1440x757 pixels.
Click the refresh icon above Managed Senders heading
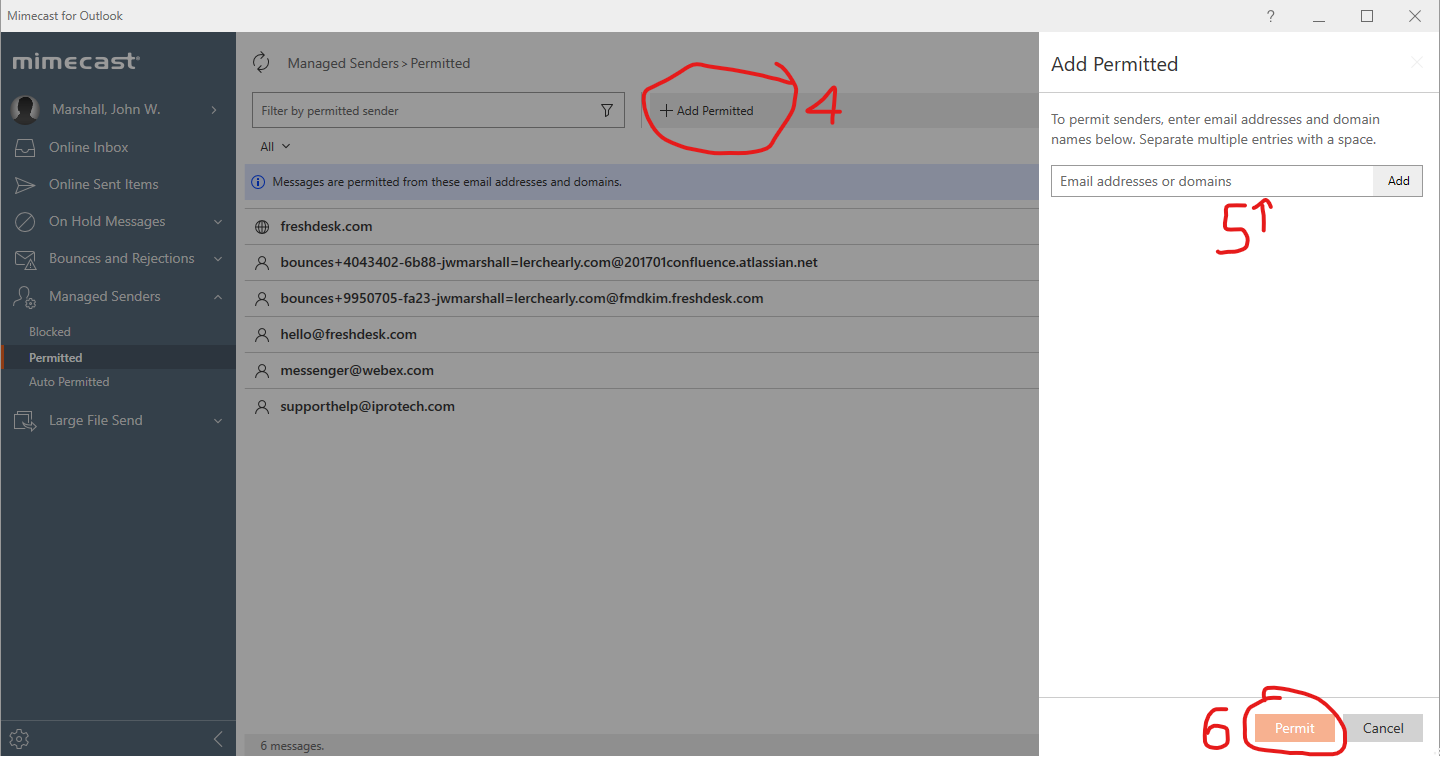coord(261,62)
